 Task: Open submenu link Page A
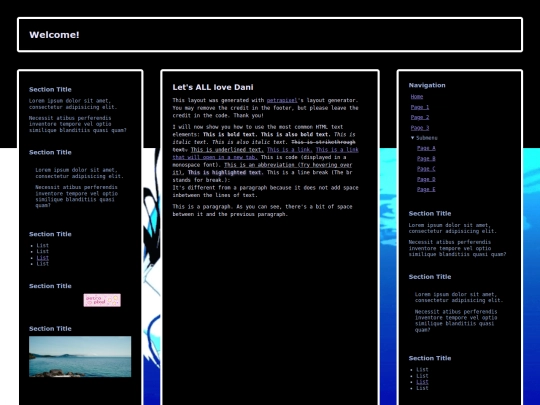click(x=426, y=148)
